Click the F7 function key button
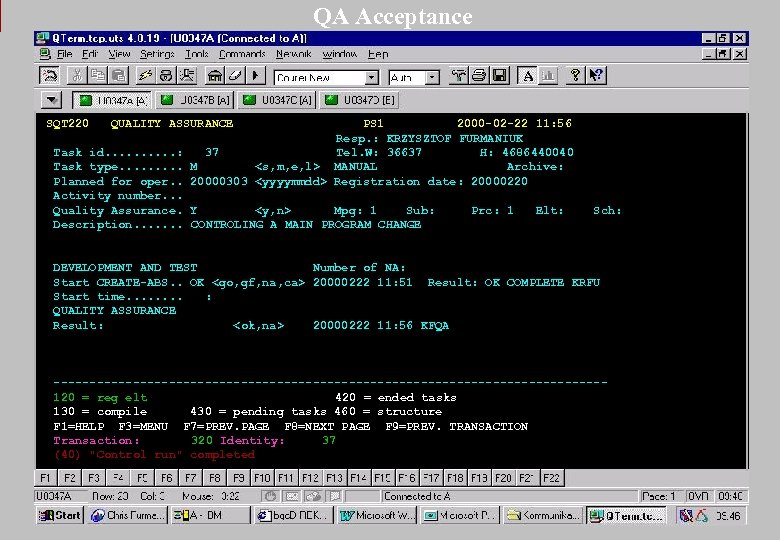The height and width of the screenshot is (540, 780). pos(191,478)
